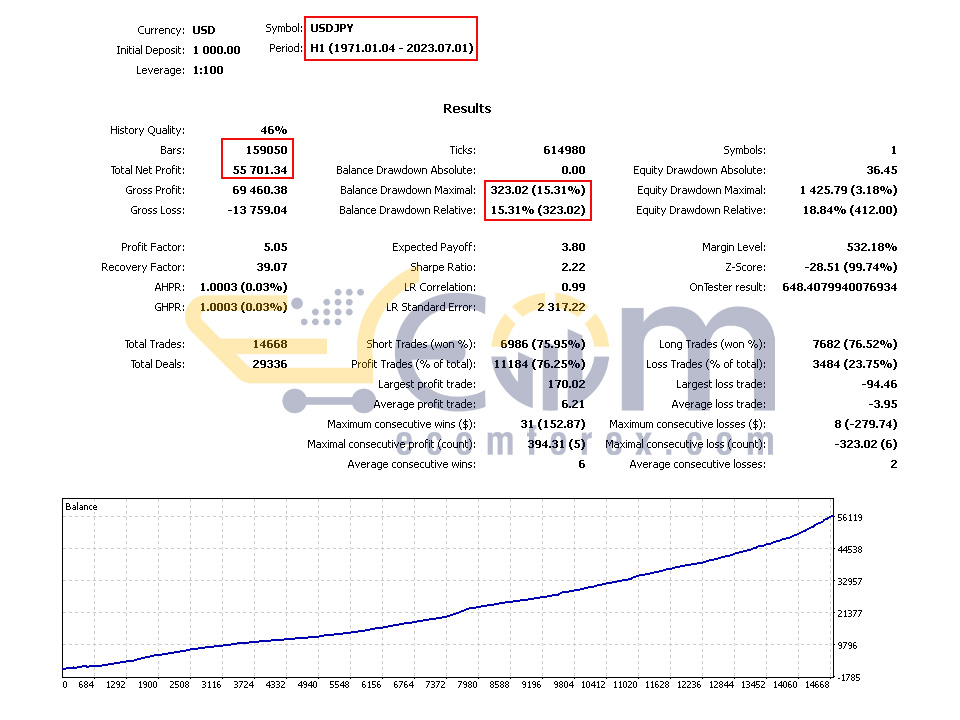This screenshot has width=960, height=720.
Task: Click the Results section heading
Action: coord(467,108)
